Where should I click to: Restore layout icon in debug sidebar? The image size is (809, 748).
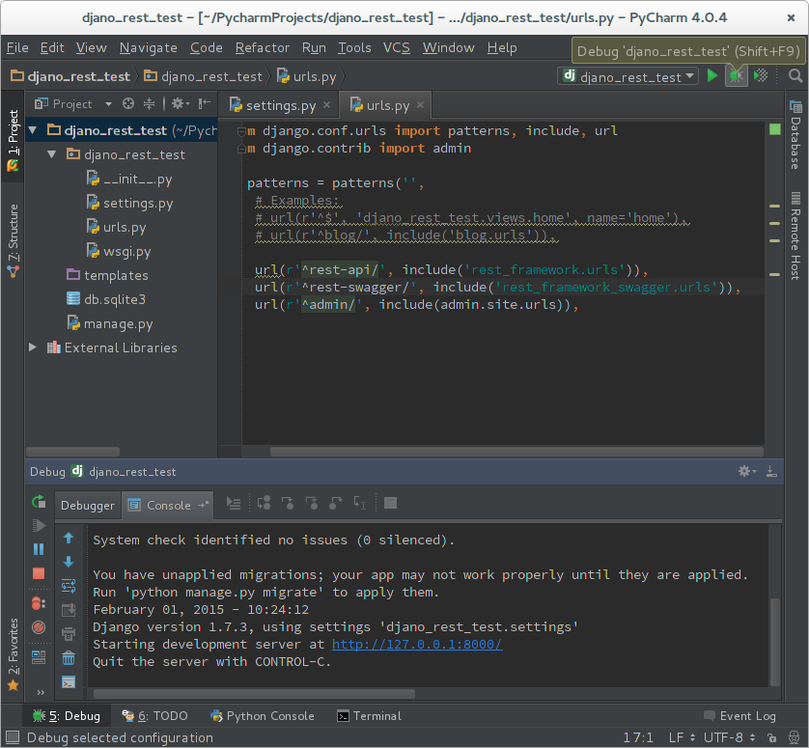coord(39,657)
